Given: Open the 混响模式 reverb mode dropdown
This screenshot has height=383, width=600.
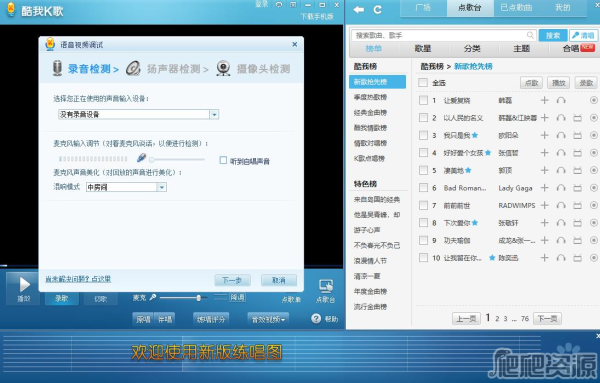Looking at the screenshot, I should [162, 187].
